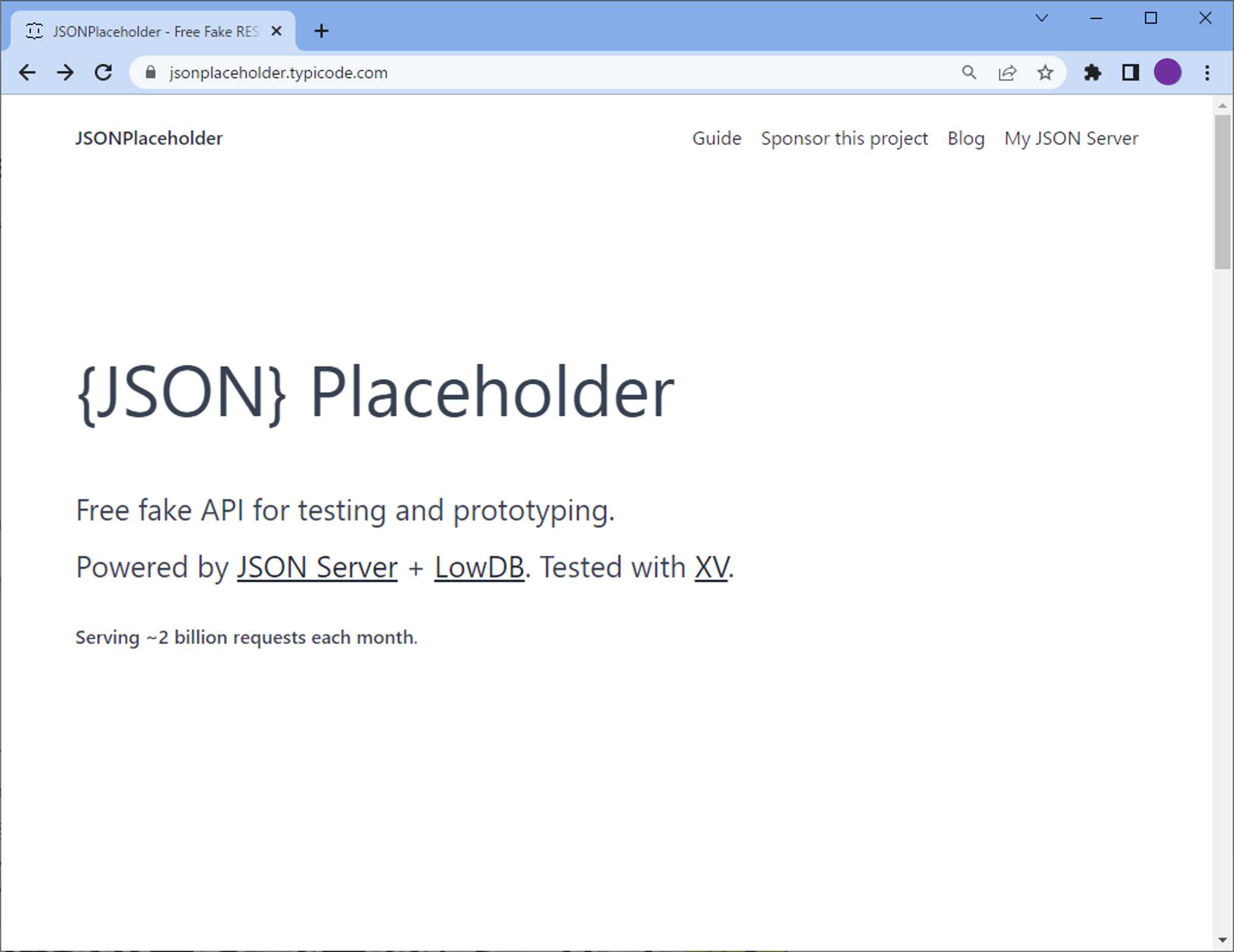Maximize the browser window
Viewport: 1234px width, 952px height.
1151,18
